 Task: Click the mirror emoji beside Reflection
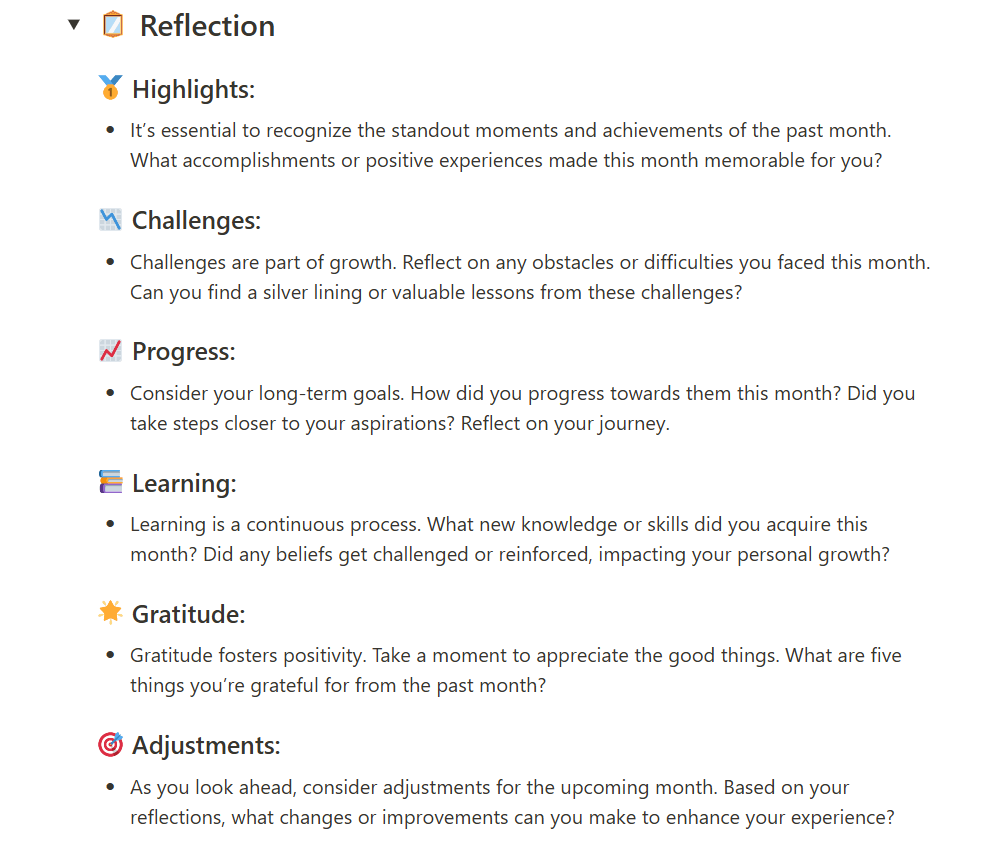point(113,25)
